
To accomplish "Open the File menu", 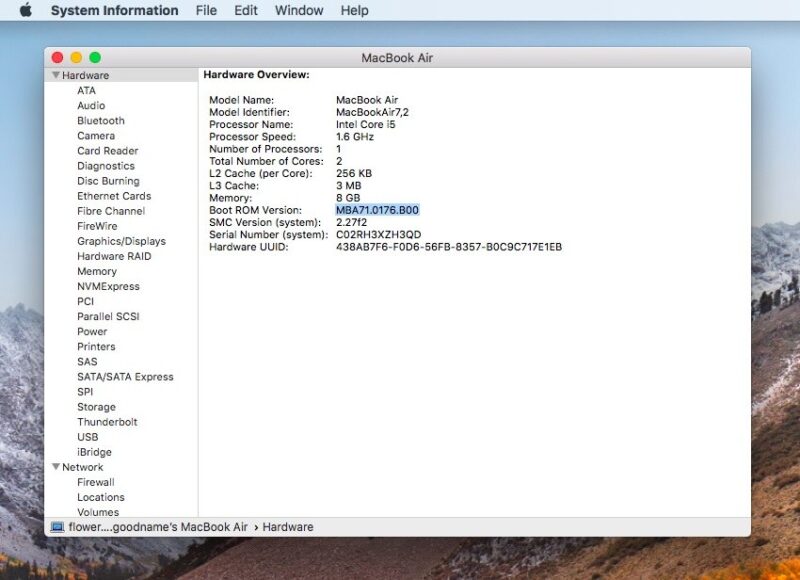I will click(206, 10).
